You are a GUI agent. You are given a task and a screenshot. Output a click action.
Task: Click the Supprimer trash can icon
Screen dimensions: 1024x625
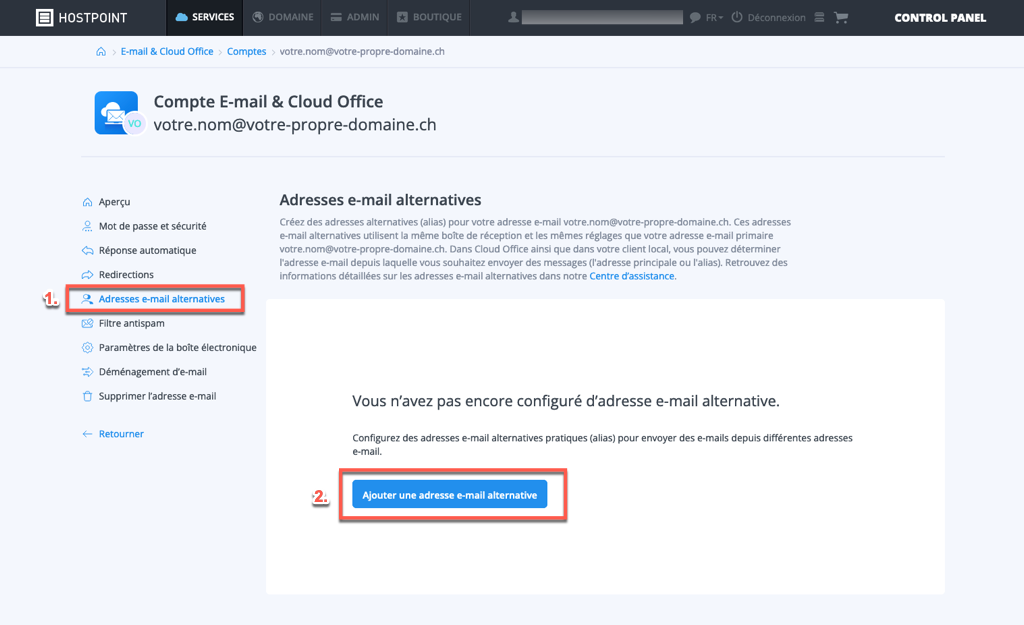click(x=88, y=396)
